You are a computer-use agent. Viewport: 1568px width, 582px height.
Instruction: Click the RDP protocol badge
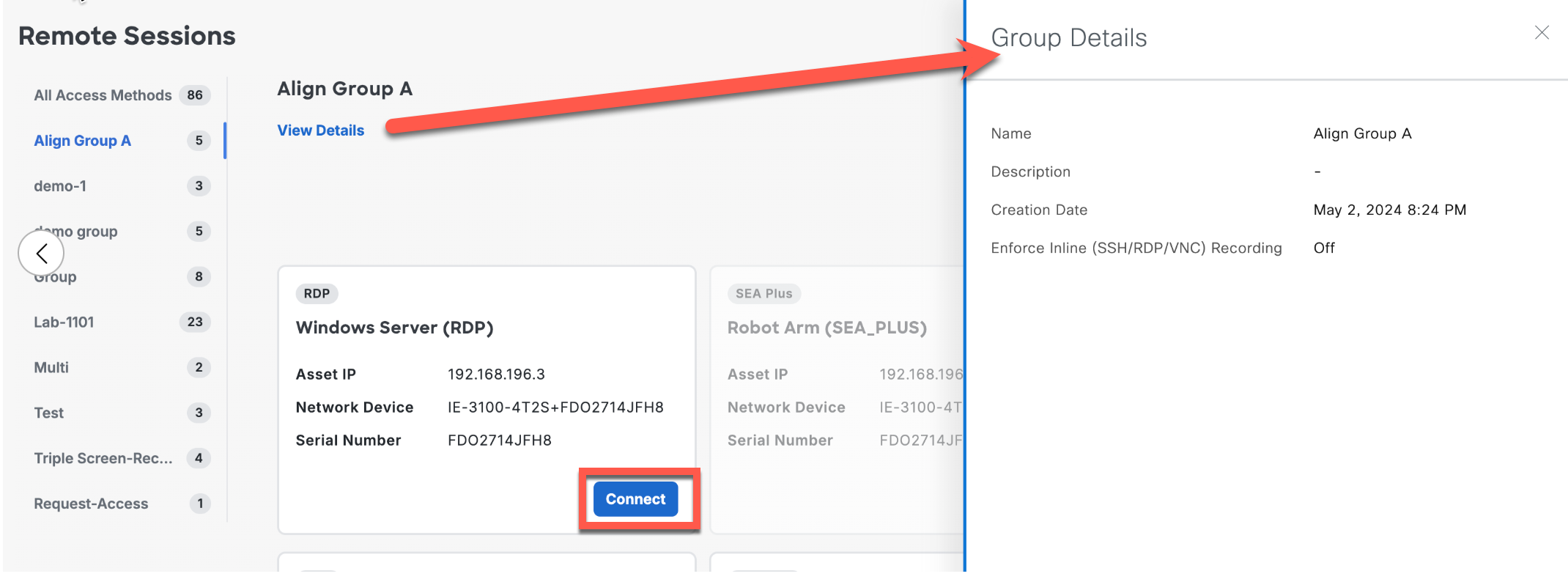[317, 294]
